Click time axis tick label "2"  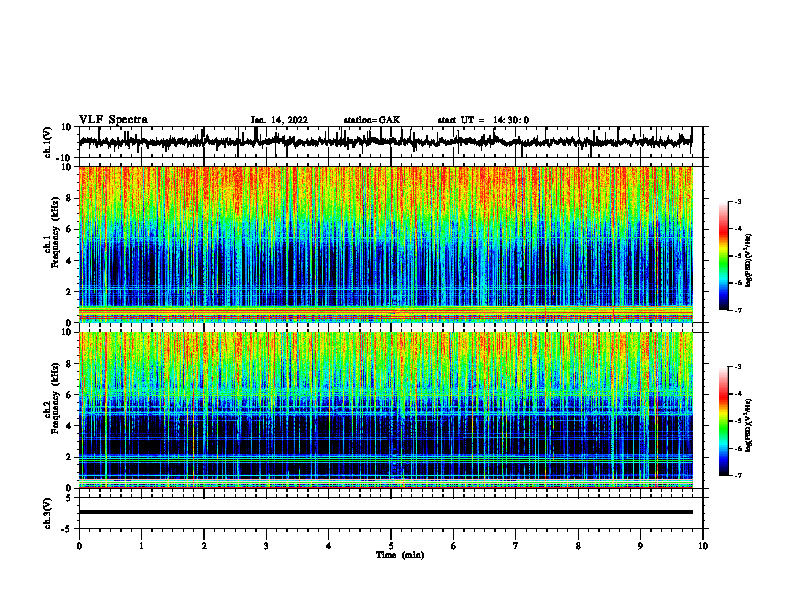tap(204, 546)
